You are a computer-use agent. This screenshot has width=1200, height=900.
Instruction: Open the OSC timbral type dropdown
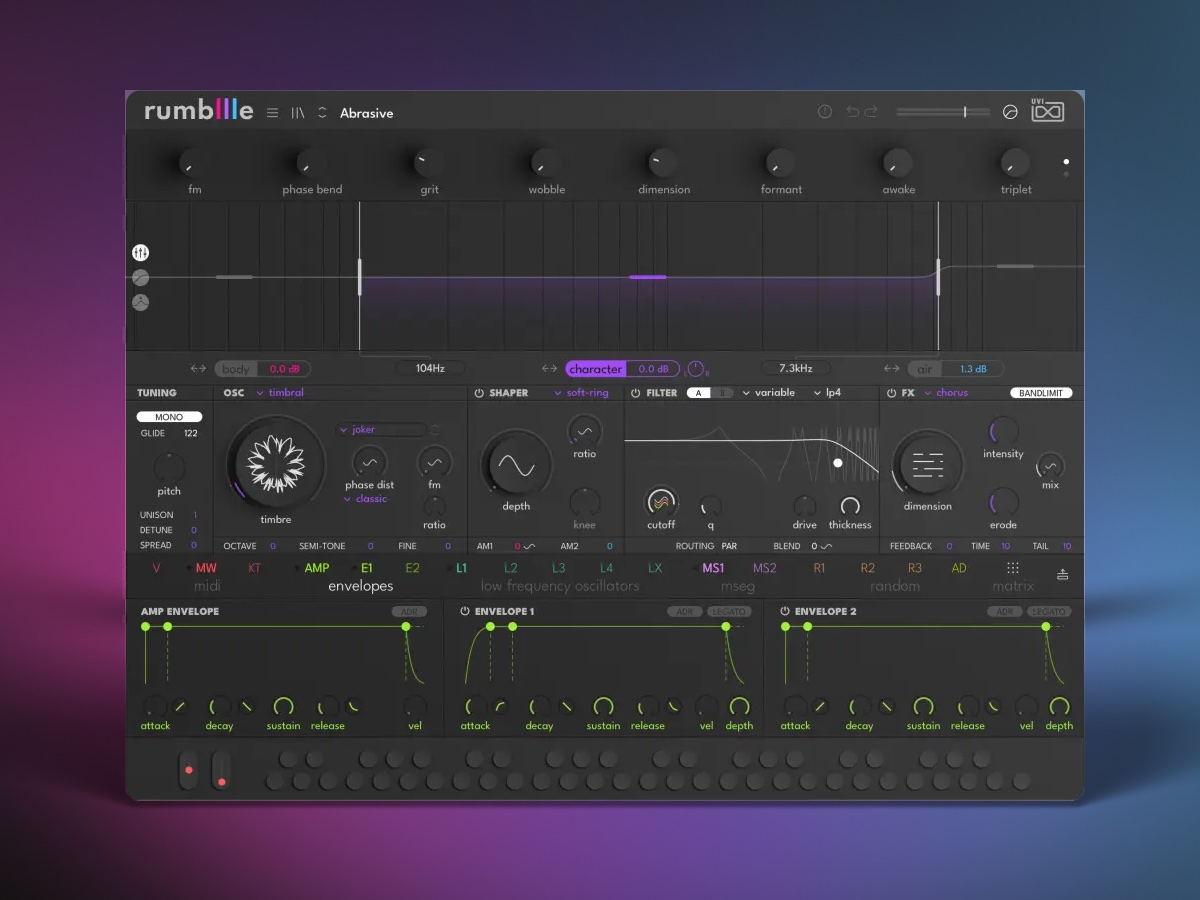click(x=280, y=393)
